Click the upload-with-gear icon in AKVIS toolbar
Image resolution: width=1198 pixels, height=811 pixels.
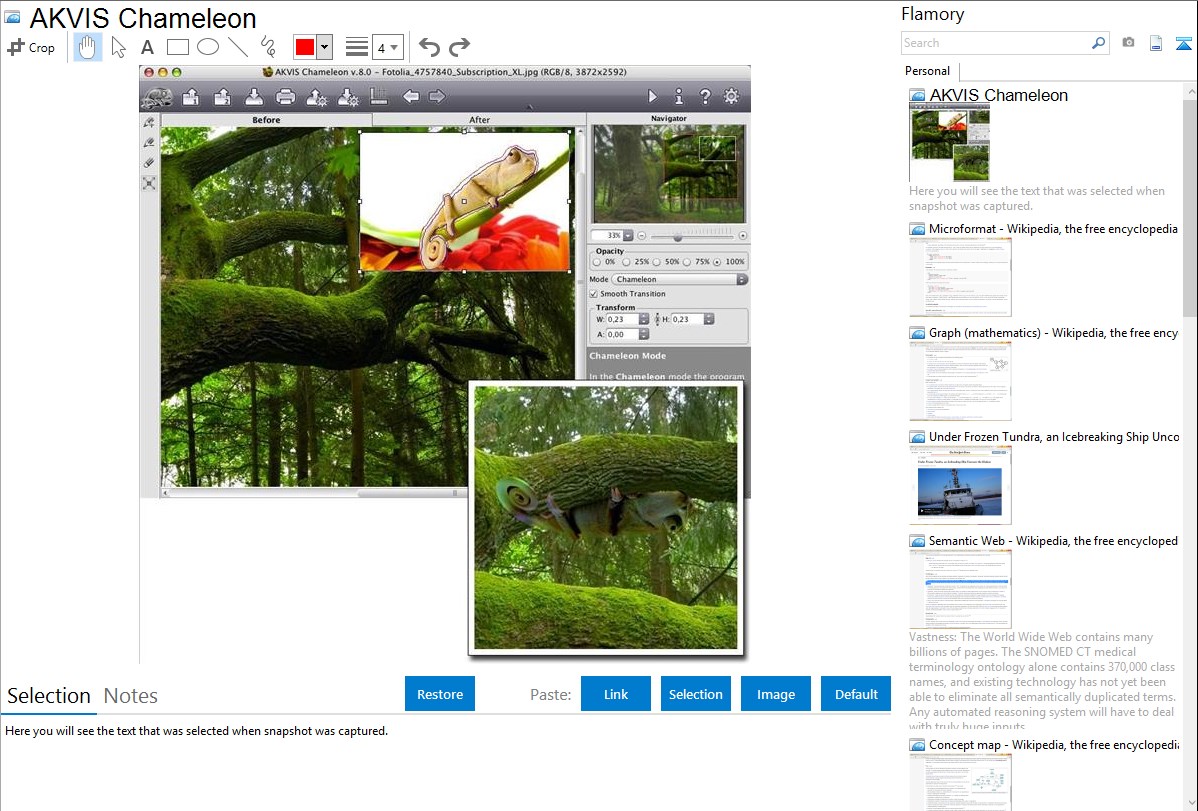click(x=316, y=97)
